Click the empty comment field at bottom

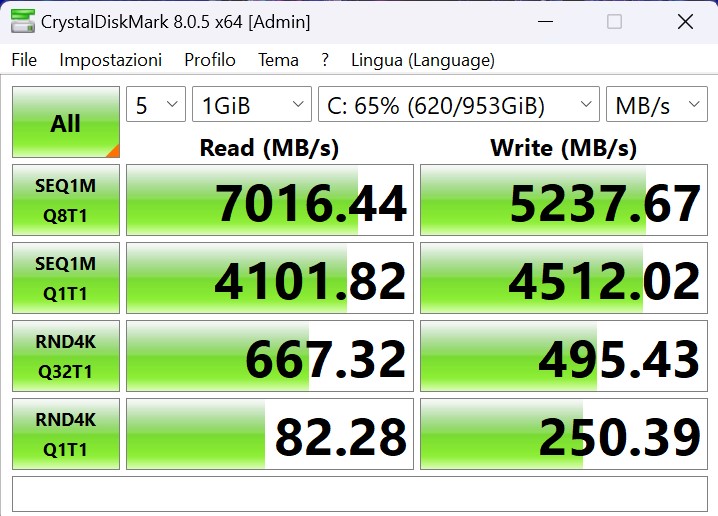359,494
